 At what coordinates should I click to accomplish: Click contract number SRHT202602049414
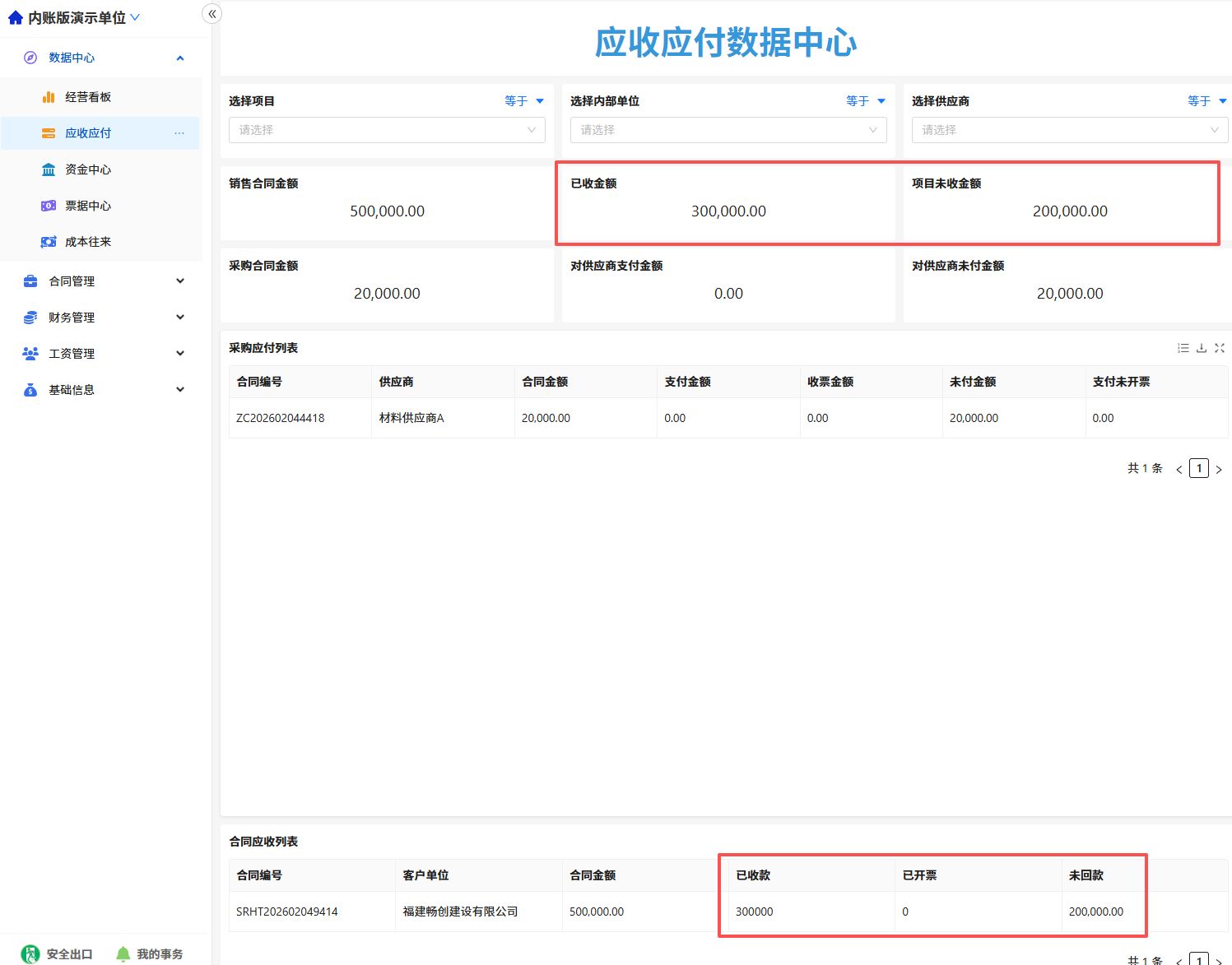pos(287,912)
